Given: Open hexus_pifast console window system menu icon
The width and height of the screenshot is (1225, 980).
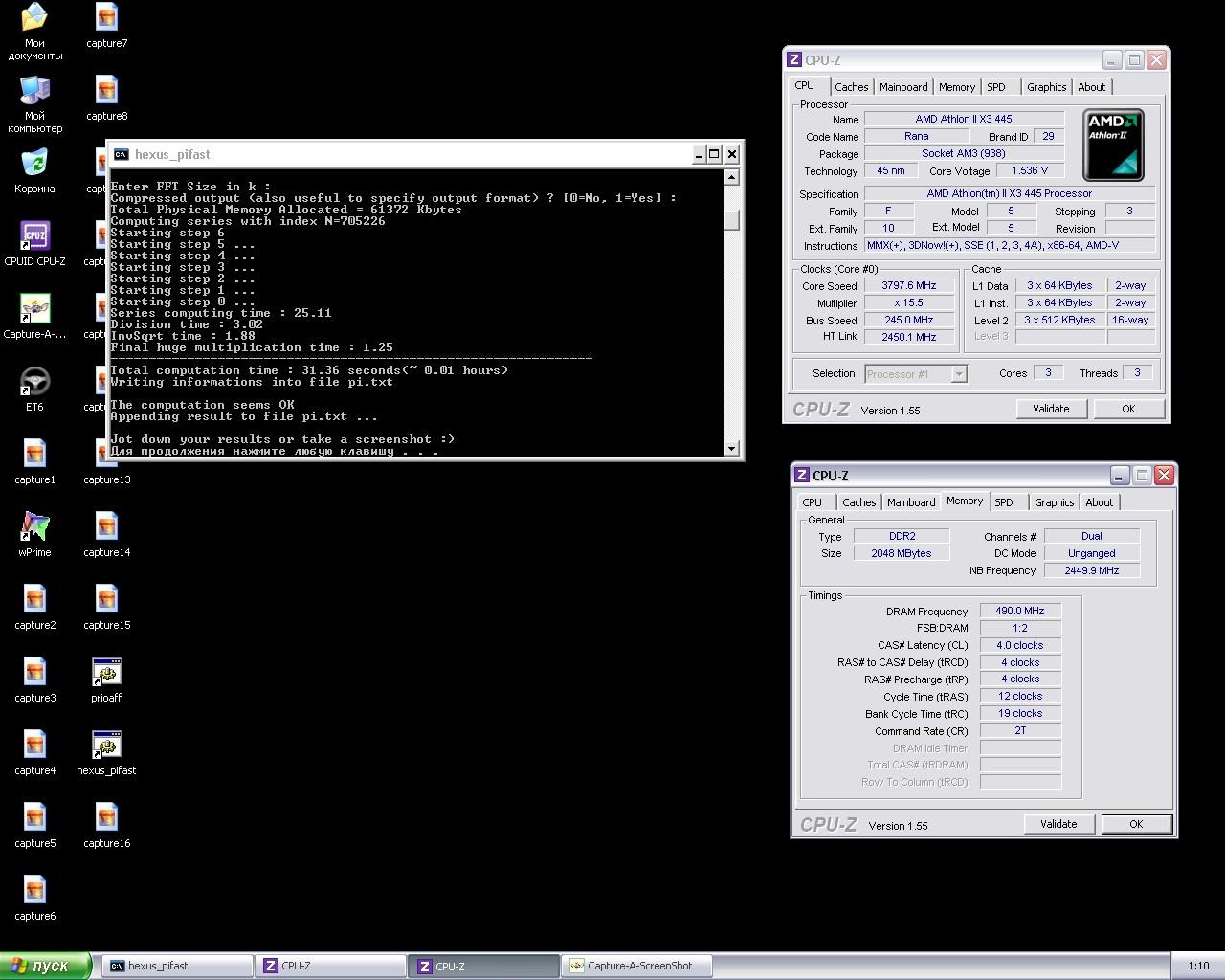Looking at the screenshot, I should pyautogui.click(x=121, y=154).
